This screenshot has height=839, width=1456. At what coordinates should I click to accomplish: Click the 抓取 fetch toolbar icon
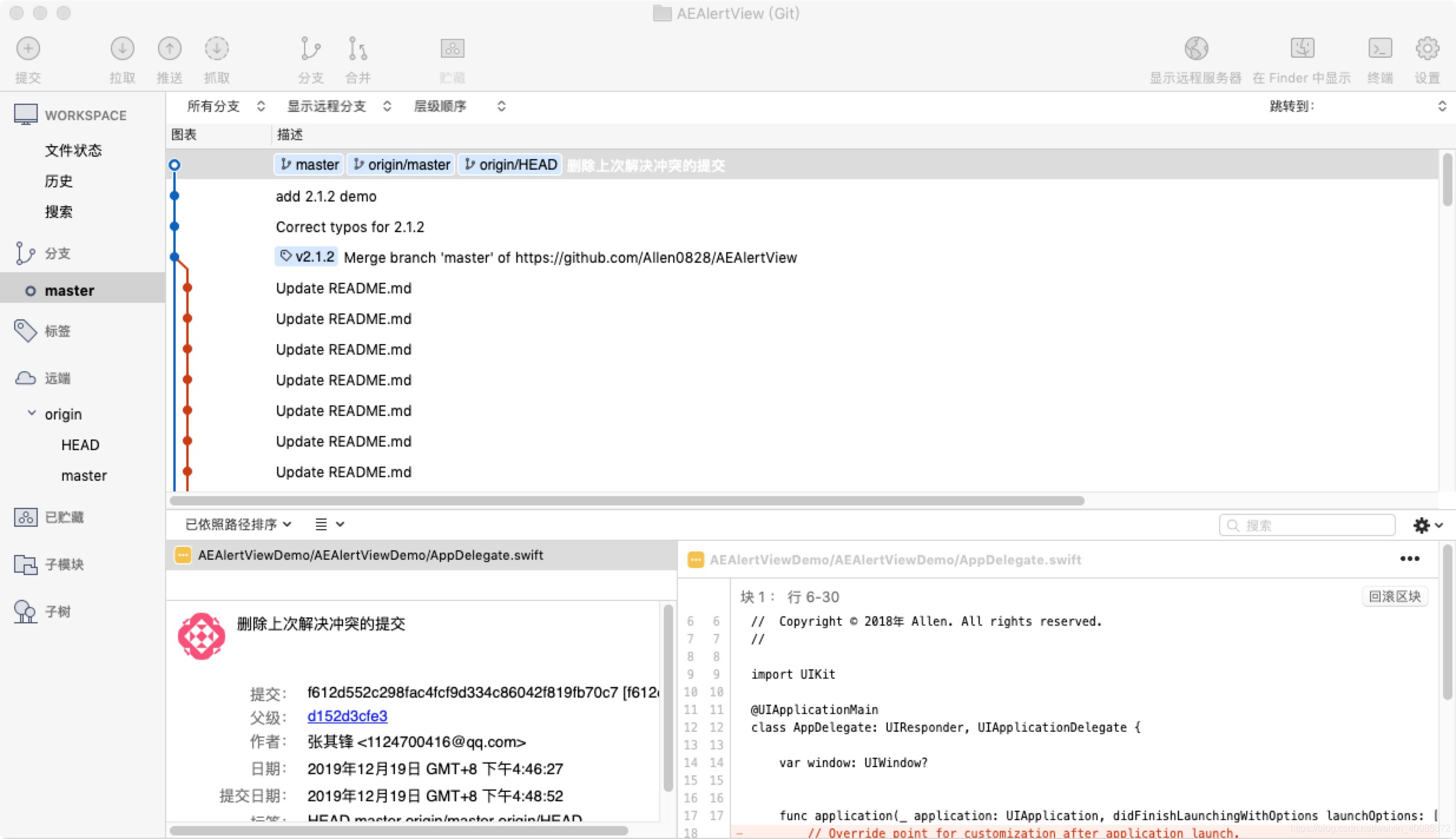point(216,49)
